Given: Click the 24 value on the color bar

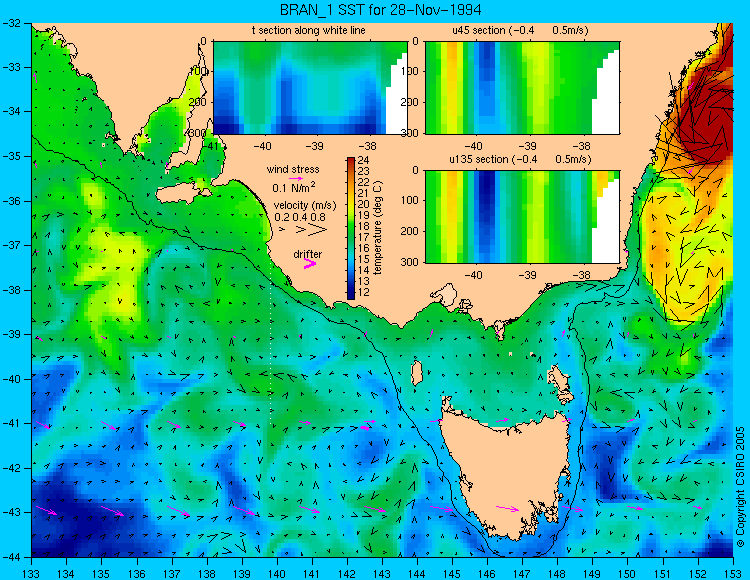Looking at the screenshot, I should tap(364, 161).
